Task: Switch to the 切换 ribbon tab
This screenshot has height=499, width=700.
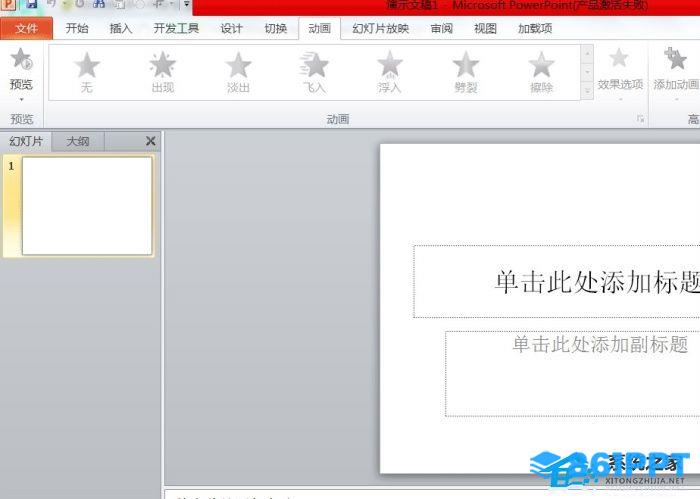Action: pyautogui.click(x=275, y=29)
